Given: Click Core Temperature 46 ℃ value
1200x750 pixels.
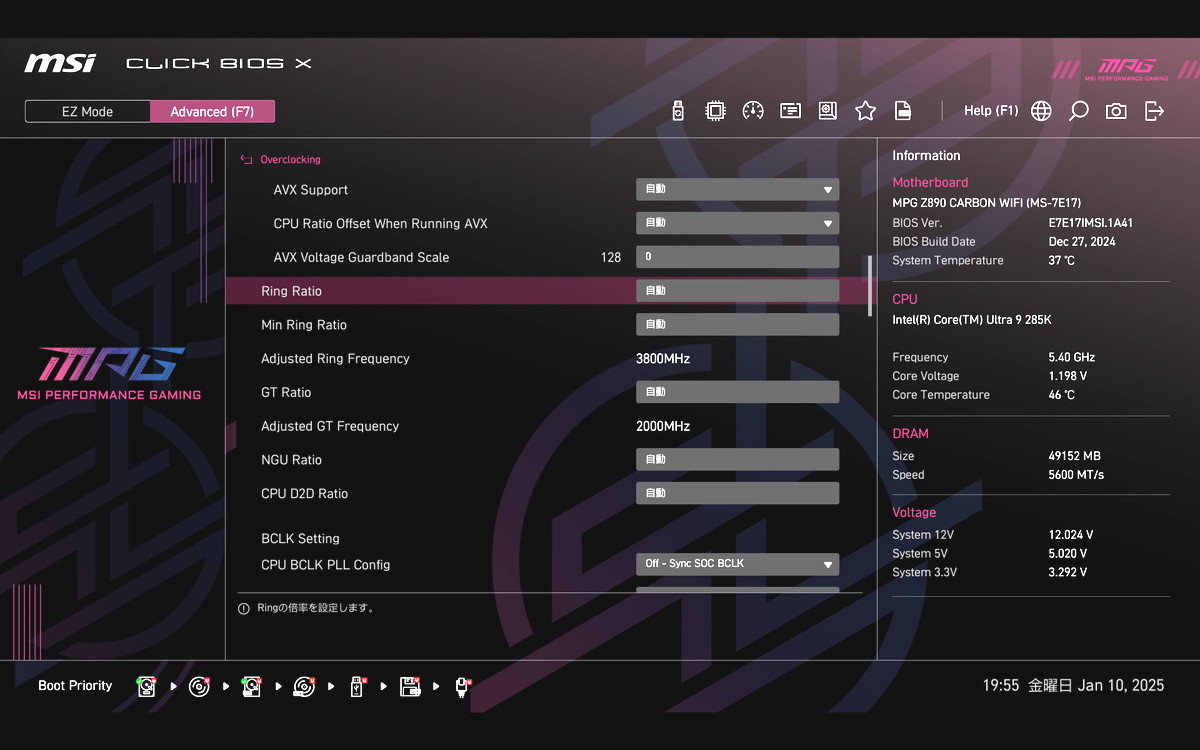Looking at the screenshot, I should pyautogui.click(x=1062, y=395).
